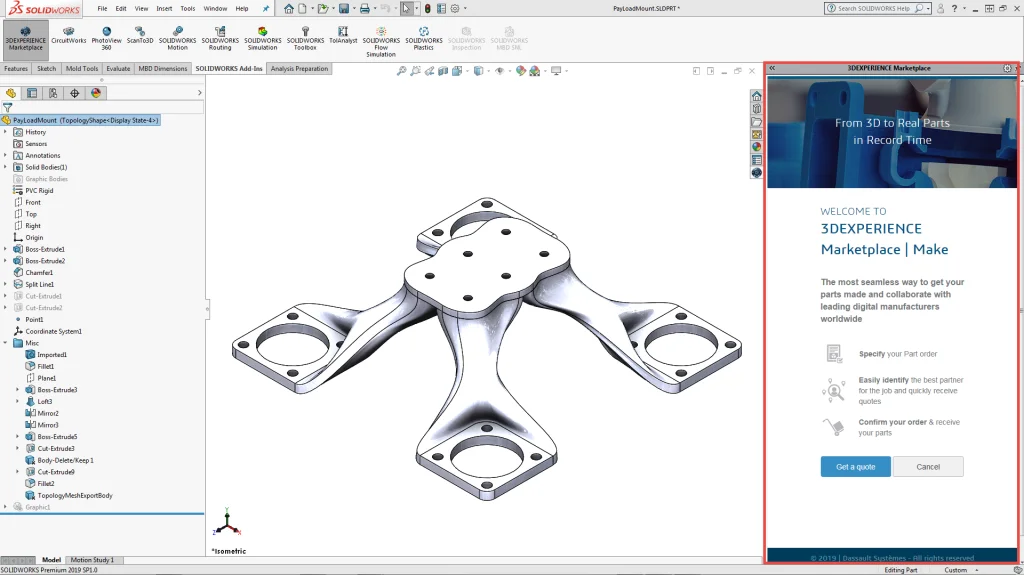This screenshot has height=575, width=1024.
Task: Click the Rebuild traffic light icon
Action: 427,8
